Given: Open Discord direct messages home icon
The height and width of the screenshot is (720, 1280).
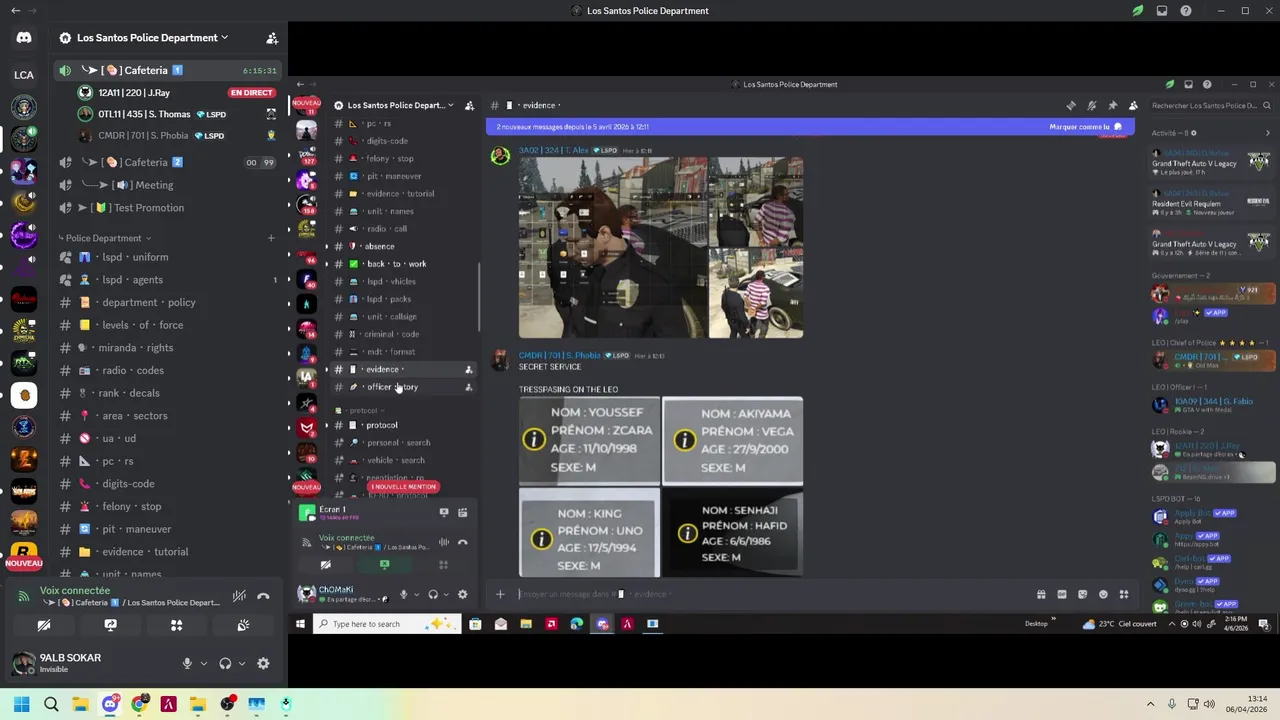Looking at the screenshot, I should tap(24, 38).
